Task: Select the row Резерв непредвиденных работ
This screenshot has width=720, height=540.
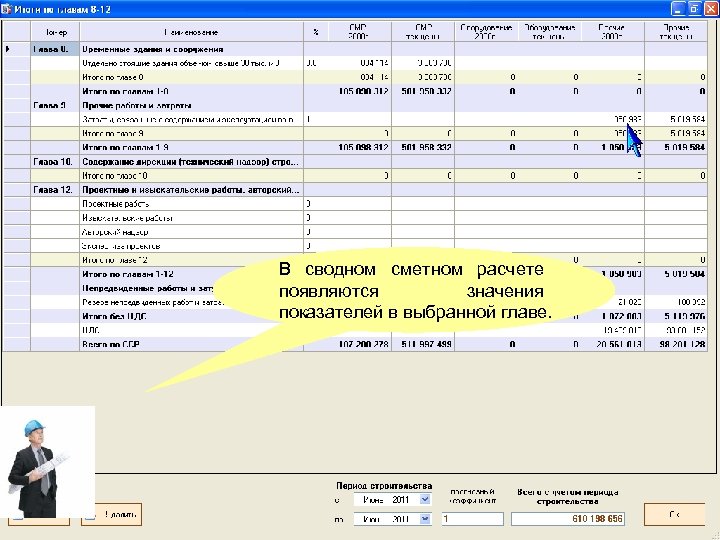Action: click(x=354, y=302)
